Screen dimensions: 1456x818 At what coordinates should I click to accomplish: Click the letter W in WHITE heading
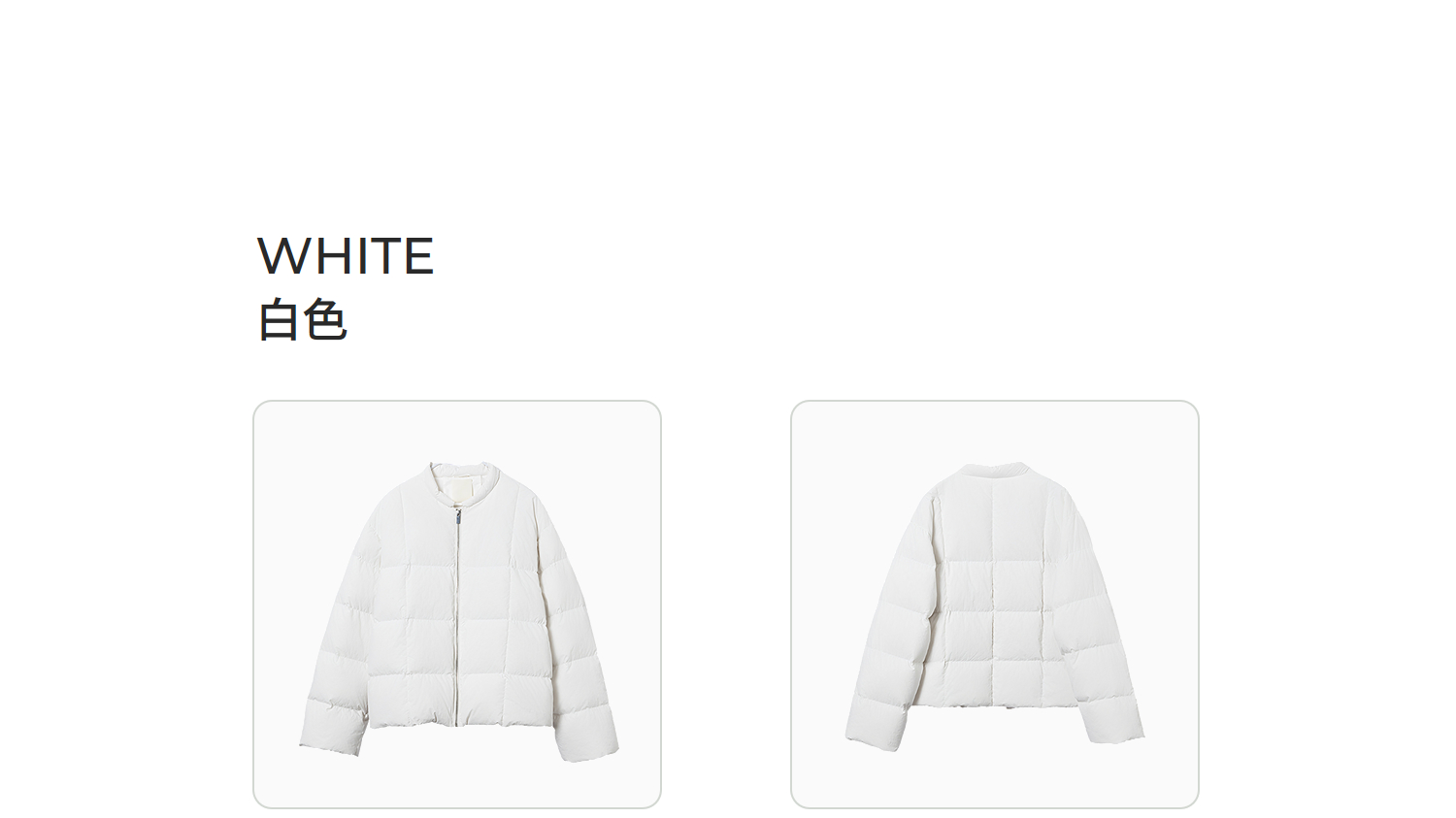click(x=280, y=256)
